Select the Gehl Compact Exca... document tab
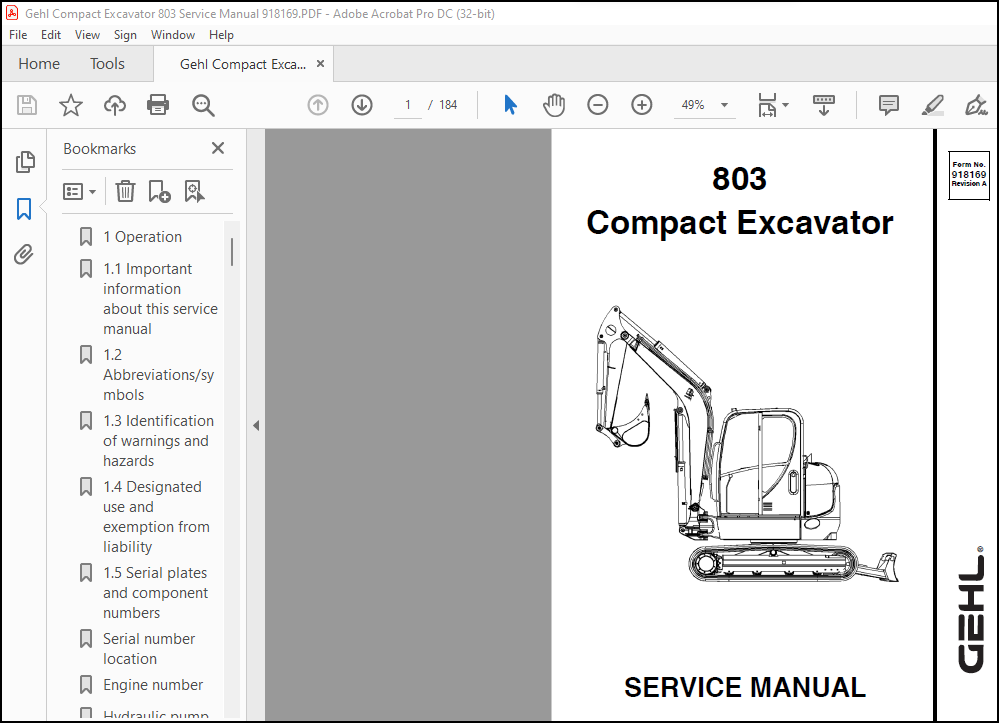The height and width of the screenshot is (723, 999). click(243, 64)
